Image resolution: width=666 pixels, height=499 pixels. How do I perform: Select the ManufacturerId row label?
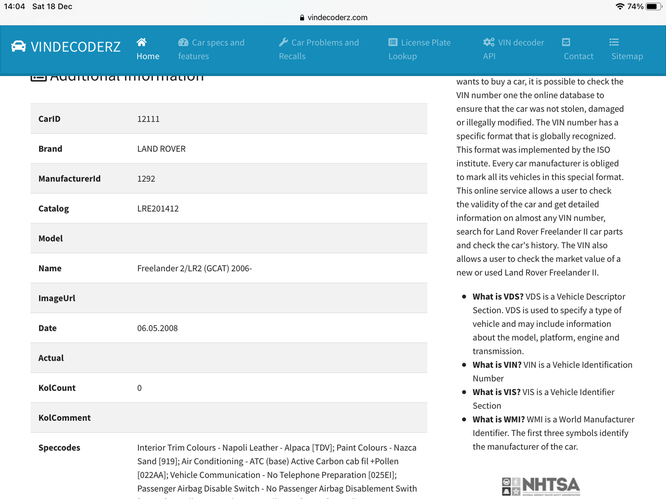pyautogui.click(x=70, y=179)
